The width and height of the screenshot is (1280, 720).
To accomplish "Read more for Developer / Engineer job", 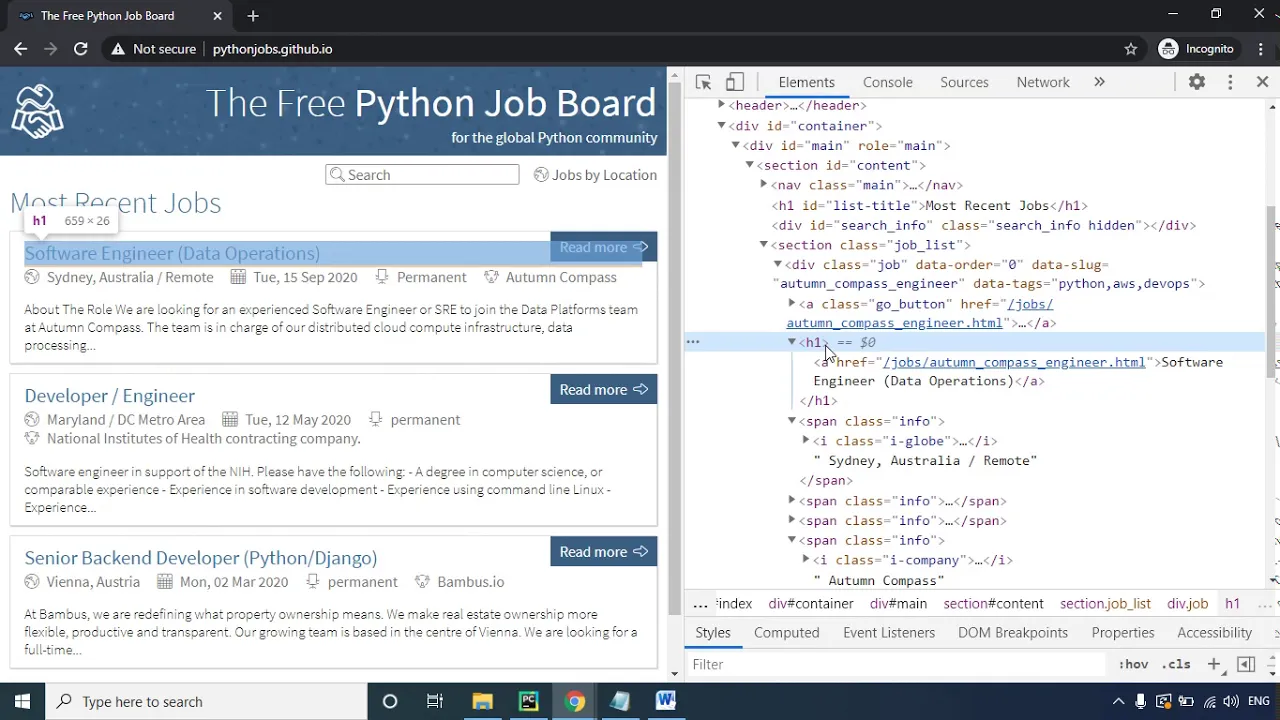I will pyautogui.click(x=603, y=389).
